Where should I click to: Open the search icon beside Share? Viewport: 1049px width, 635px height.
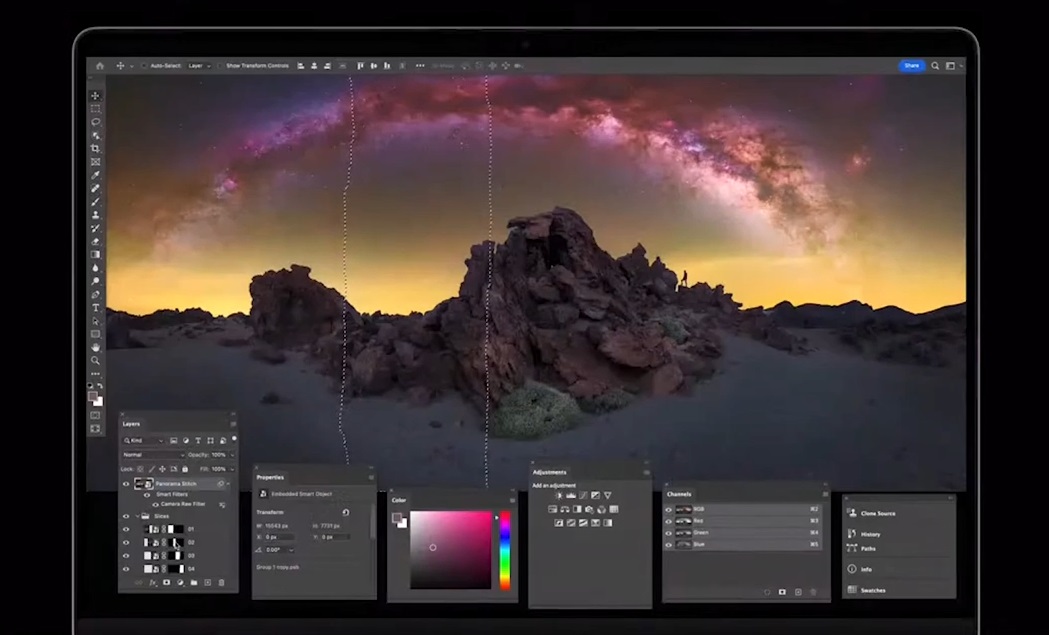tap(935, 66)
